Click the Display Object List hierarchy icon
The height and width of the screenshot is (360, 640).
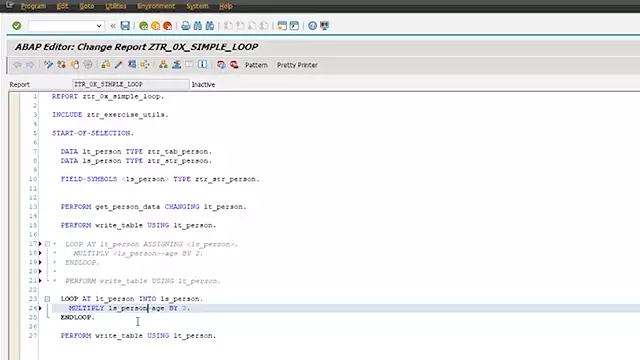pos(163,64)
